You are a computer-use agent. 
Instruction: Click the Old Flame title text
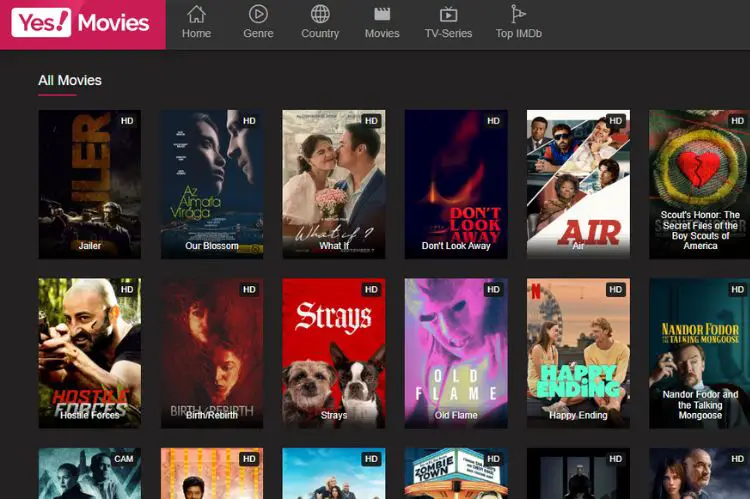(x=456, y=415)
